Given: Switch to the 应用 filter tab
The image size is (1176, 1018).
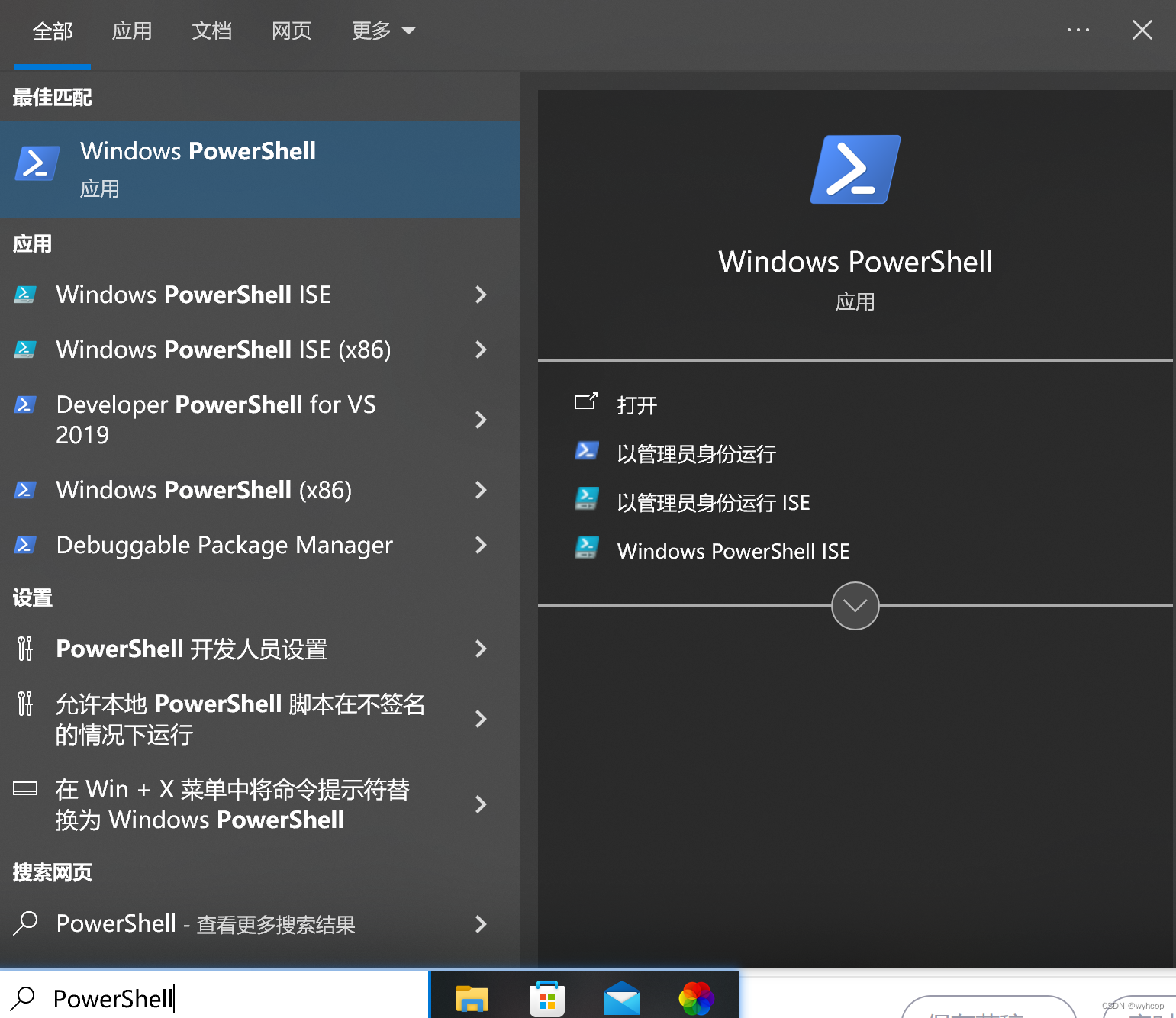Looking at the screenshot, I should 132,31.
